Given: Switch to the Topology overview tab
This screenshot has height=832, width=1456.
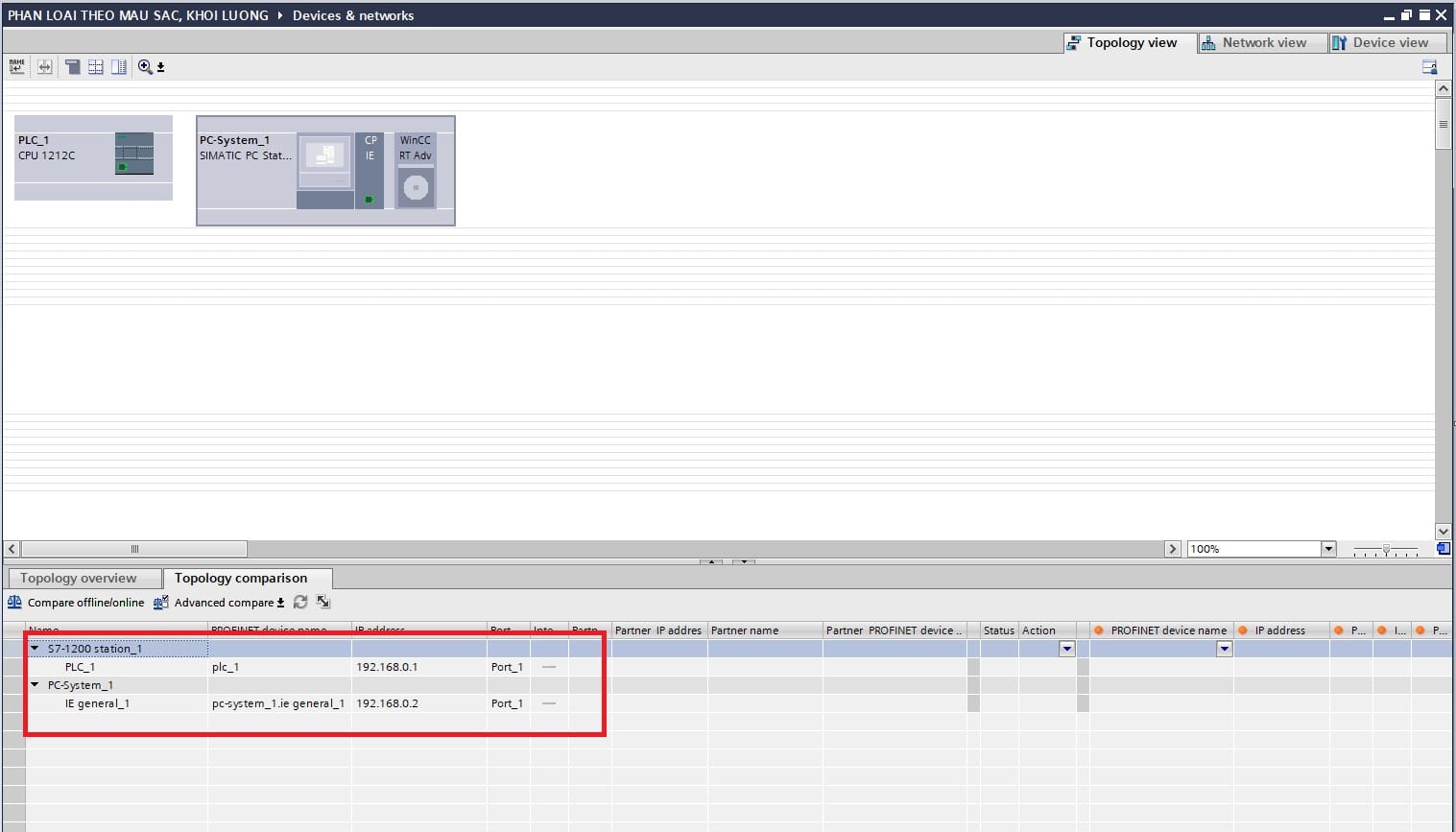Looking at the screenshot, I should [x=79, y=578].
